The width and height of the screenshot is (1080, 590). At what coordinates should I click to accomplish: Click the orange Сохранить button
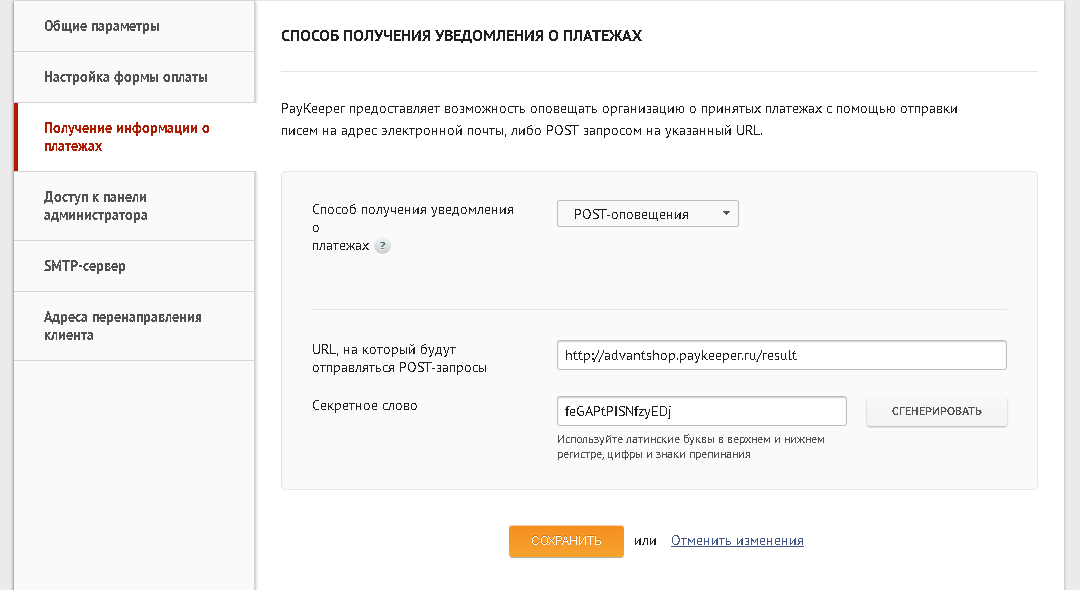click(x=566, y=541)
